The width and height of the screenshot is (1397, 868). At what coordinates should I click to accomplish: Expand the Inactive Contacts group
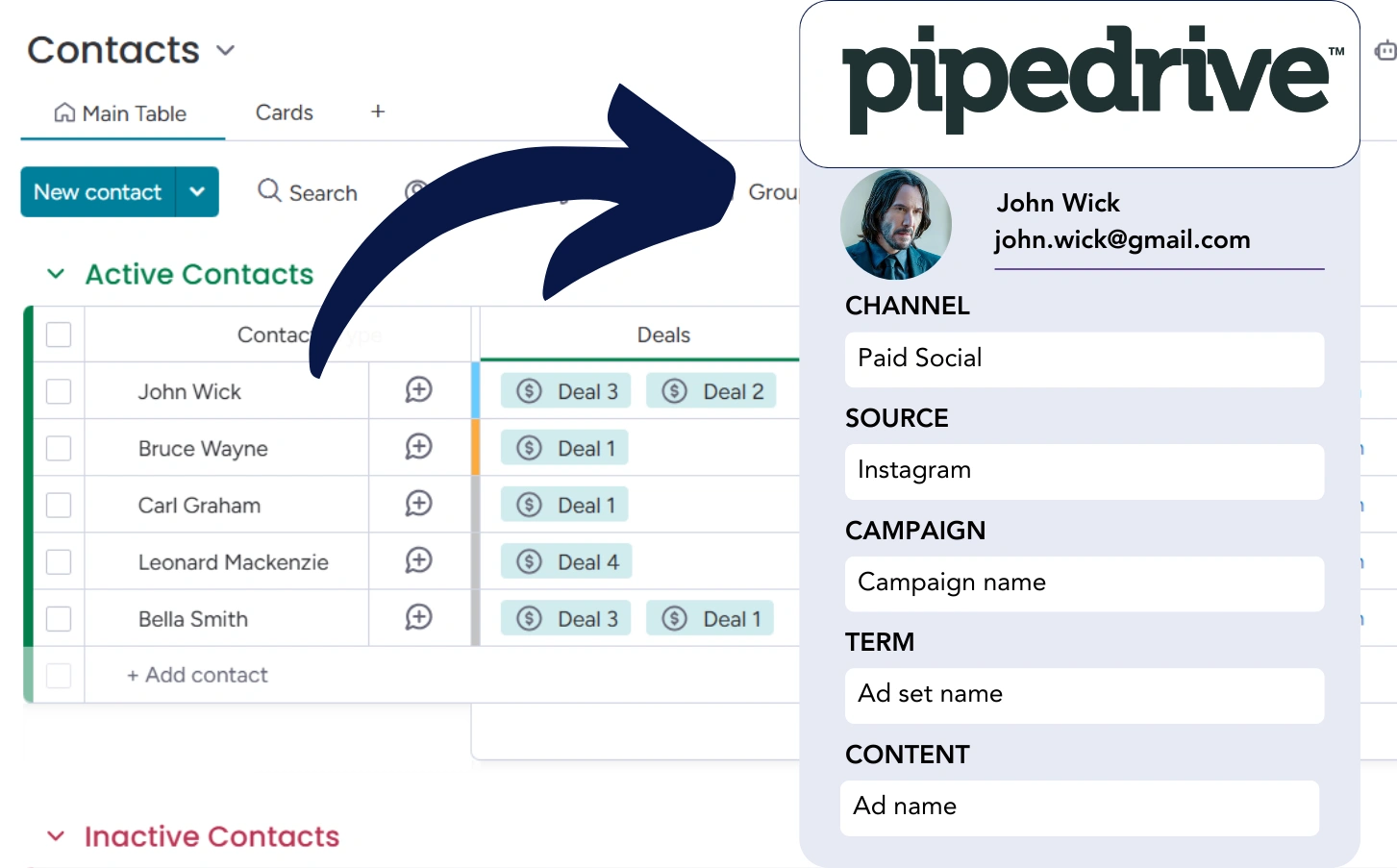click(x=56, y=836)
